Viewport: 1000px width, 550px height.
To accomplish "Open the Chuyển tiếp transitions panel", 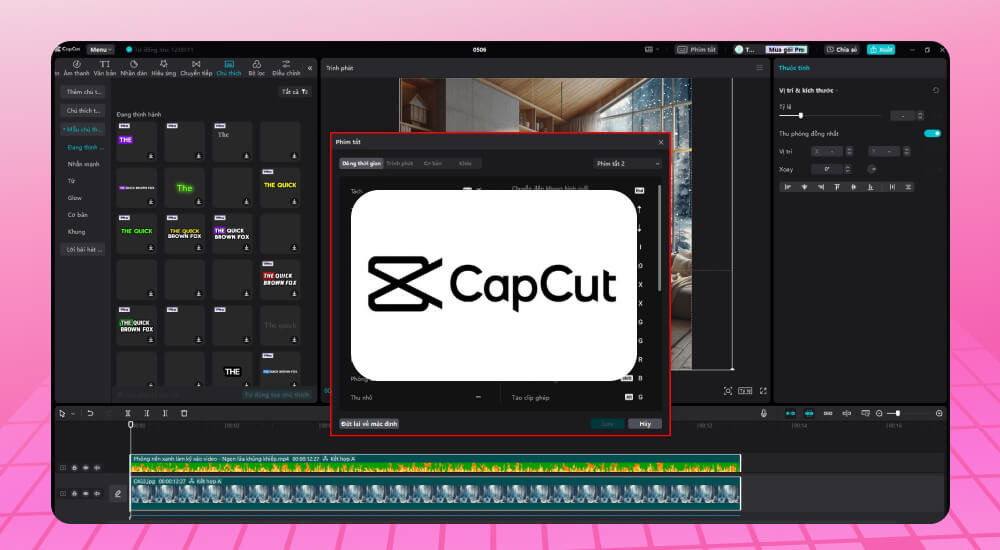I will (x=196, y=68).
